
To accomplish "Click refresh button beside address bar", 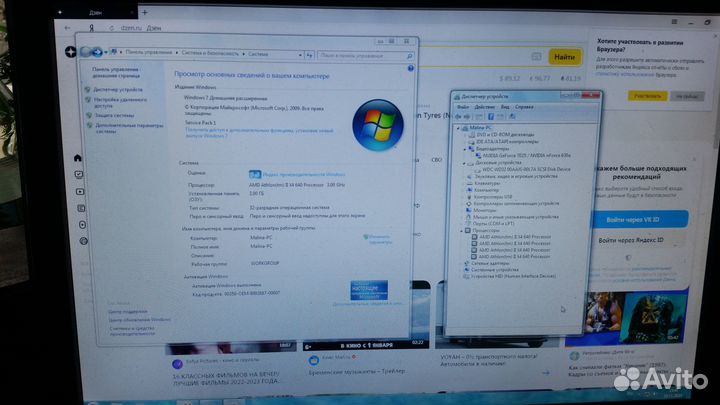I will [x=309, y=55].
